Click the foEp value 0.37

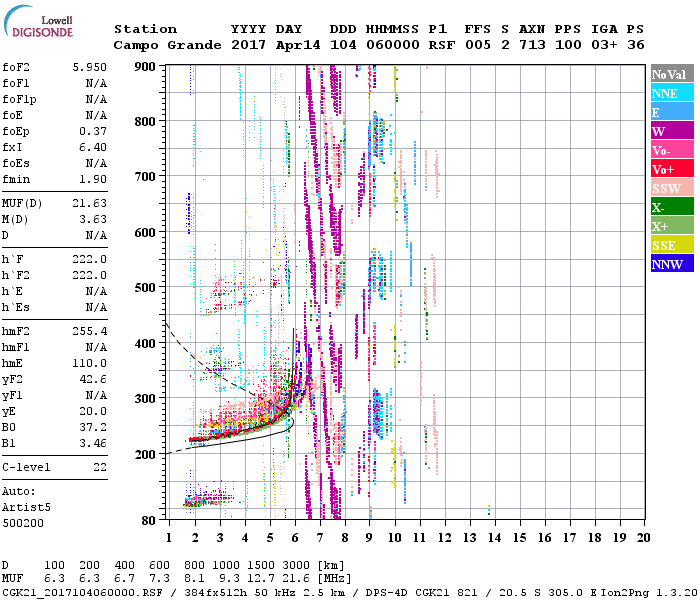point(93,131)
